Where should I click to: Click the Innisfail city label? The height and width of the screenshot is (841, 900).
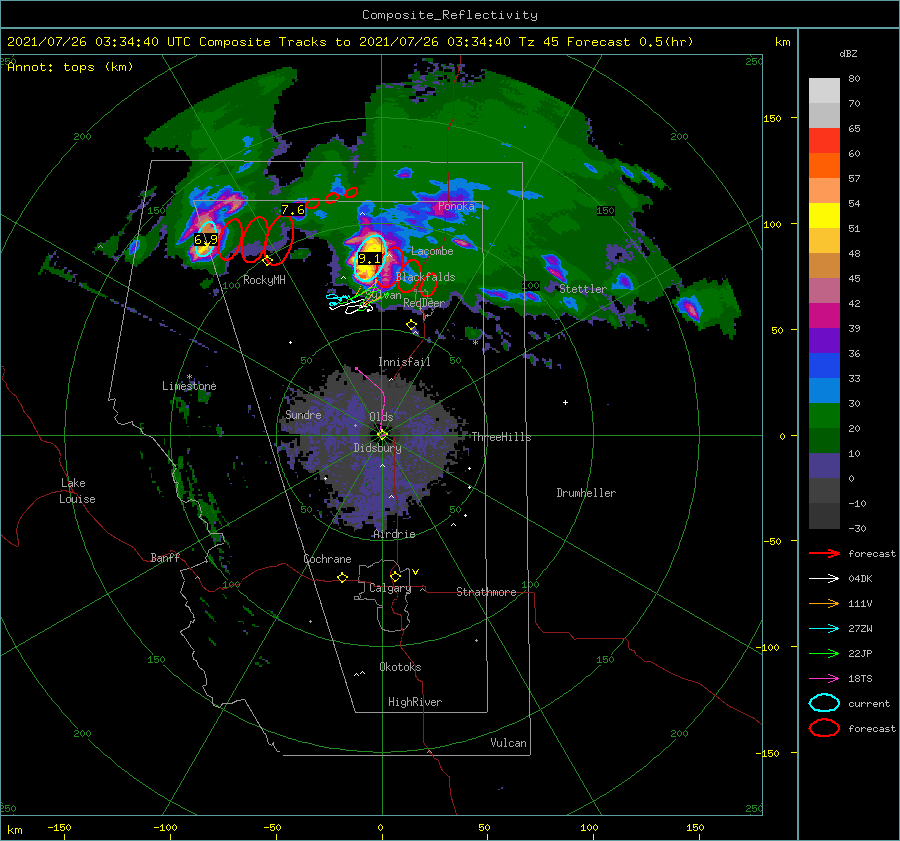[x=404, y=362]
